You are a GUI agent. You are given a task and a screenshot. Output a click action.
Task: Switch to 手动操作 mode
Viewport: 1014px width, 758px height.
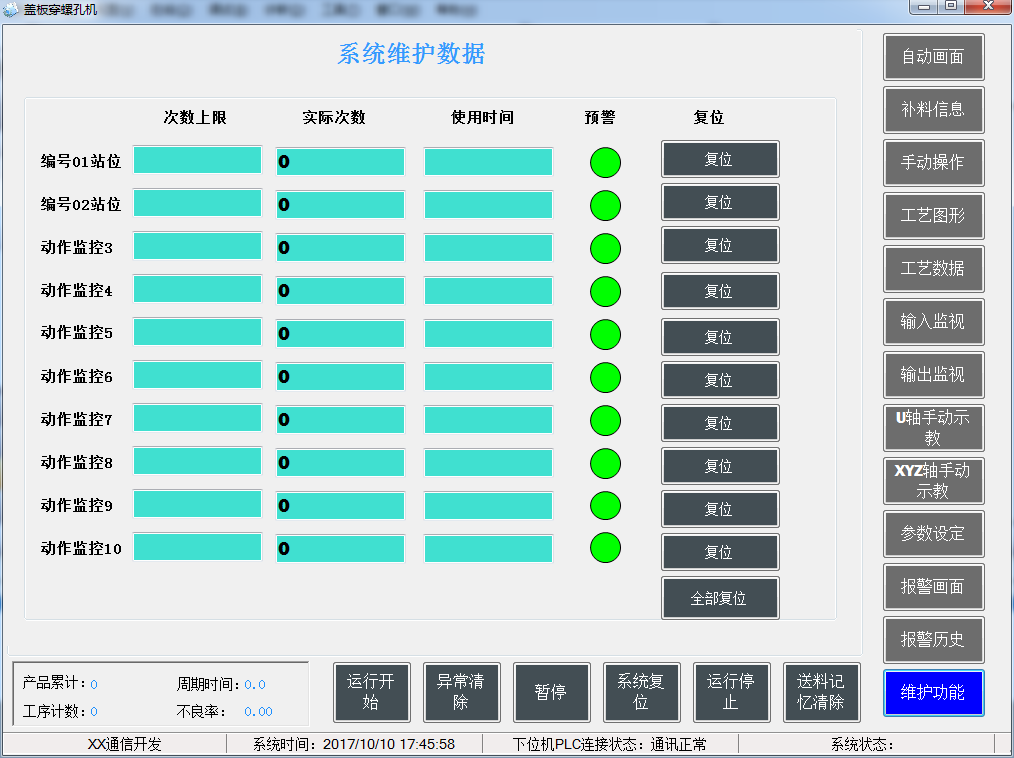[933, 163]
